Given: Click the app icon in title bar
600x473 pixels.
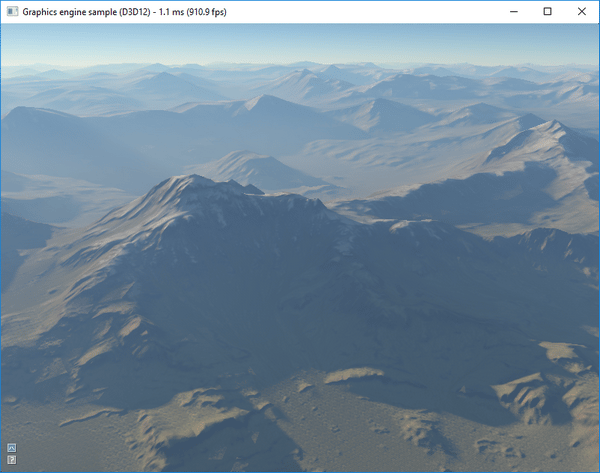Looking at the screenshot, I should click(x=12, y=11).
